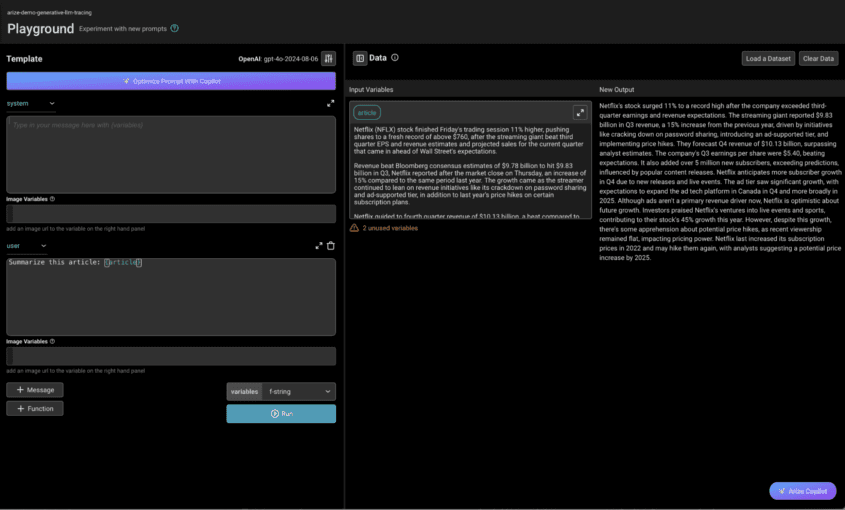The image size is (845, 510).
Task: Add a new Function
Action: pyautogui.click(x=35, y=409)
